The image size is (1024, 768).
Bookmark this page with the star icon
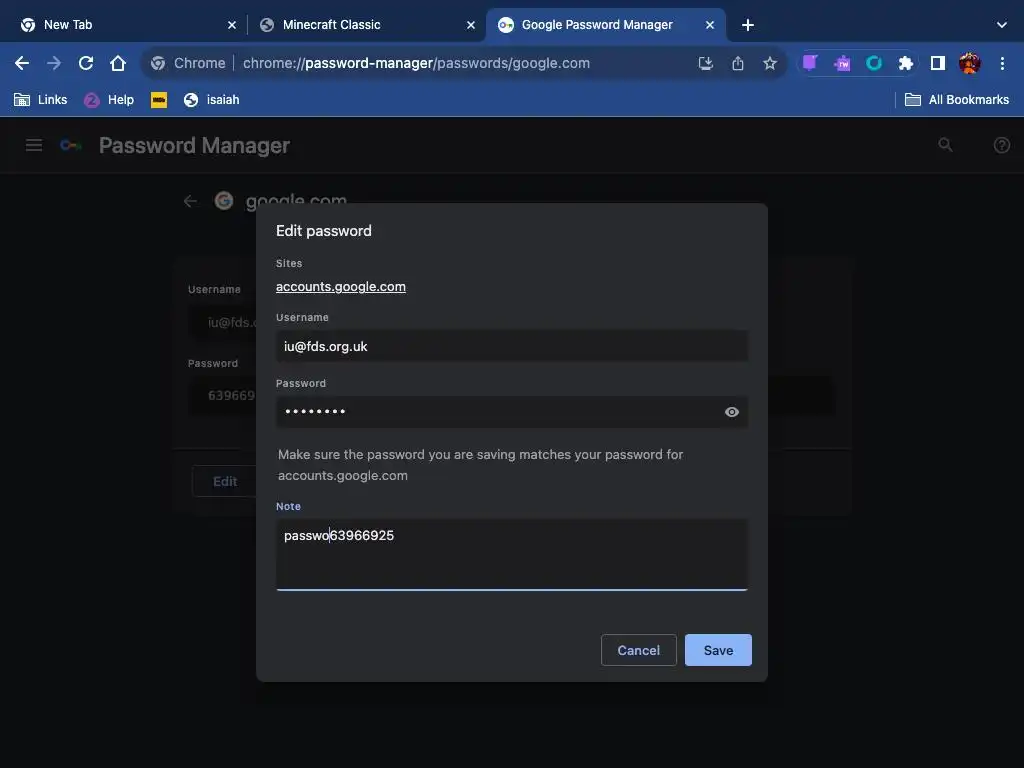pos(770,63)
